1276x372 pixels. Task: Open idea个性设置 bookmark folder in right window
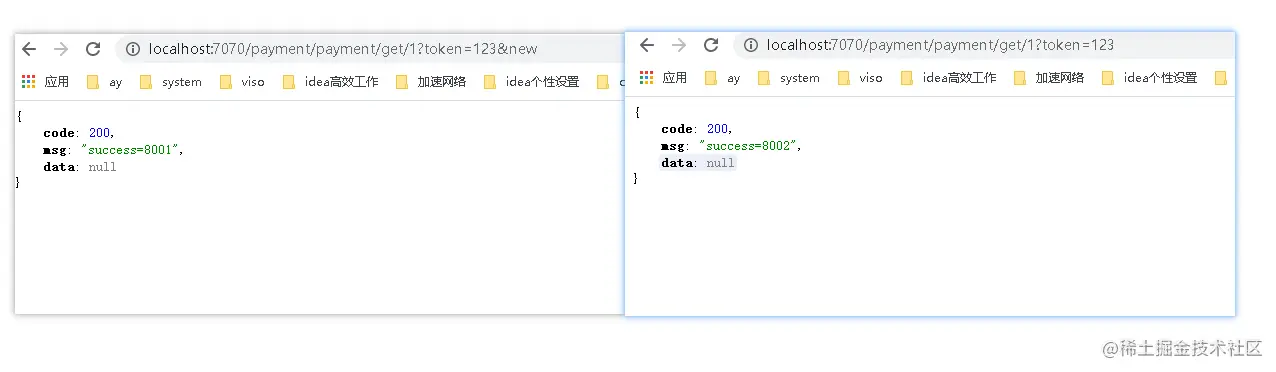pos(1149,78)
